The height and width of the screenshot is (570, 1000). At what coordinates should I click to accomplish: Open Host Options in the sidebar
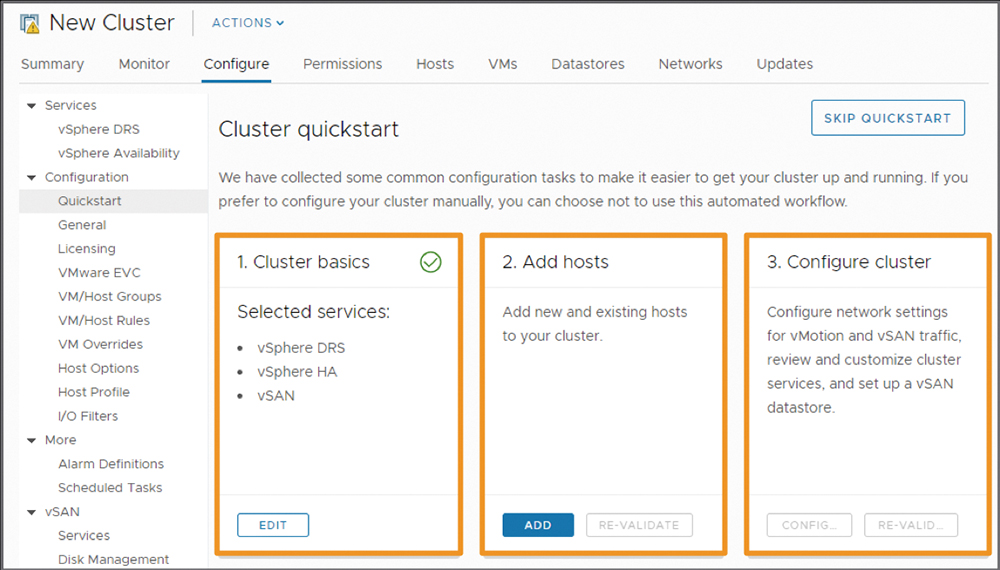[98, 369]
